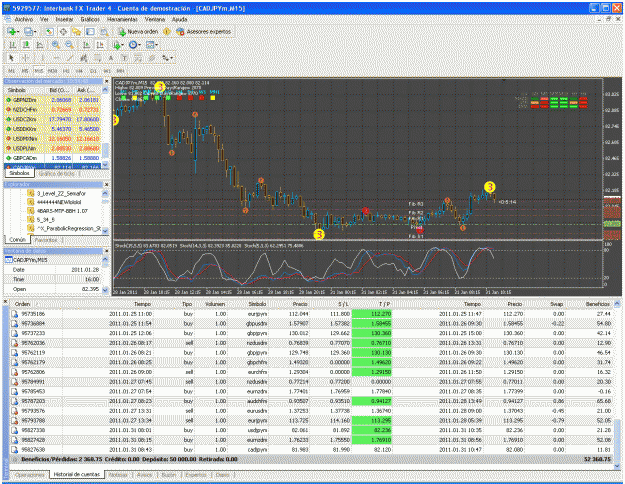Click the zoom in magnifier
This screenshot has width=625, height=484.
coord(56,45)
